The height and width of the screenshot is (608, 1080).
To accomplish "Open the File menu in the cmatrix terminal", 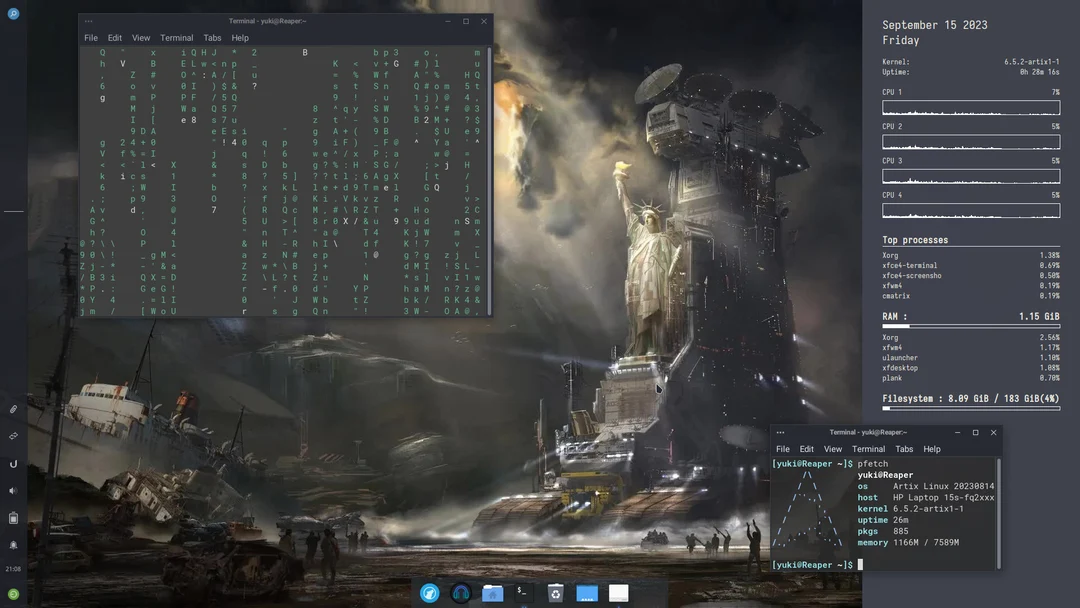I will (91, 37).
